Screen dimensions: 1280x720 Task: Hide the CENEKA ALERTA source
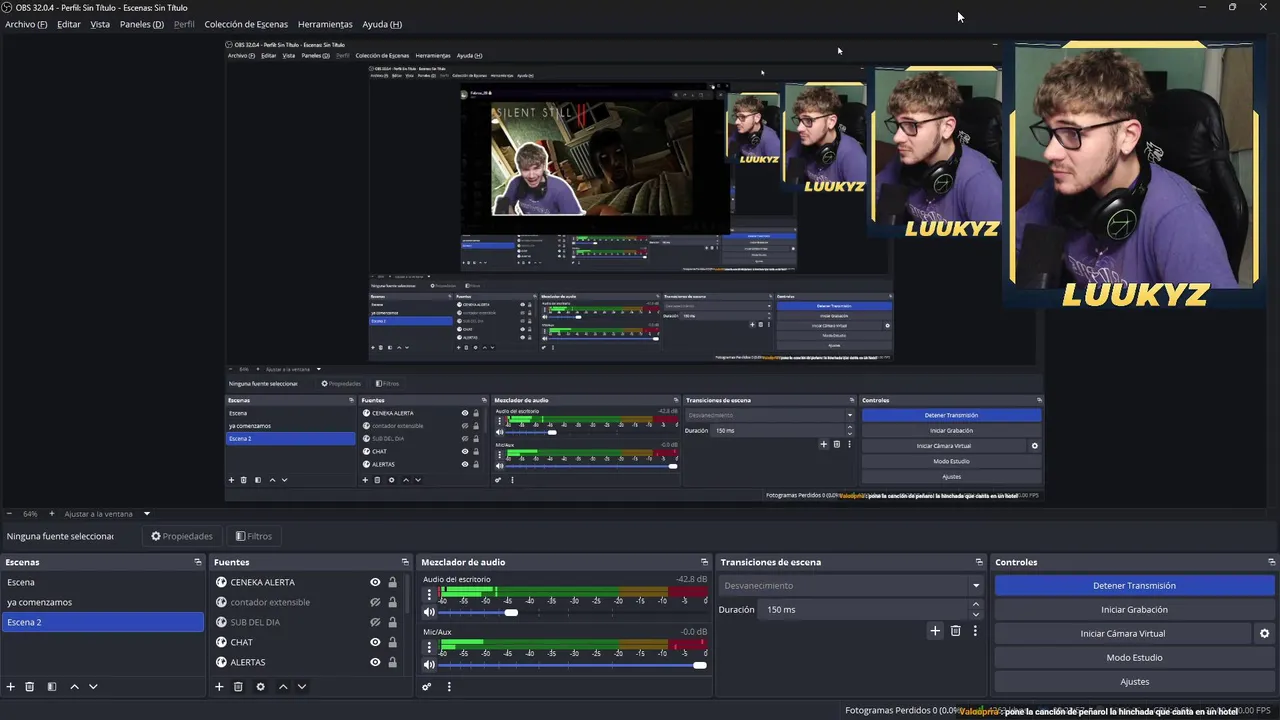click(375, 582)
